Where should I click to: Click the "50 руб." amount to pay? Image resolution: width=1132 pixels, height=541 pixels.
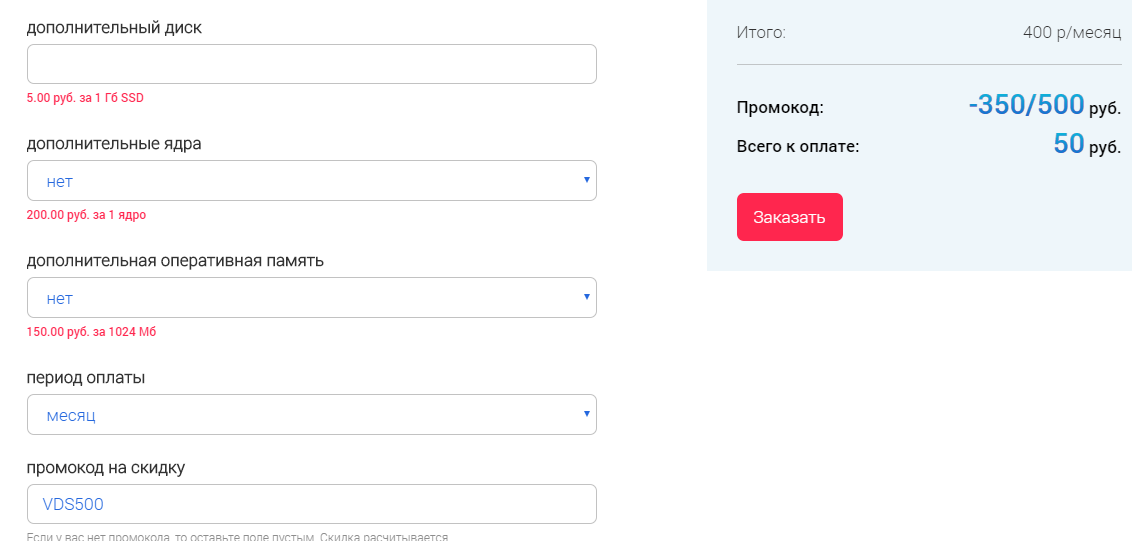click(x=1086, y=145)
